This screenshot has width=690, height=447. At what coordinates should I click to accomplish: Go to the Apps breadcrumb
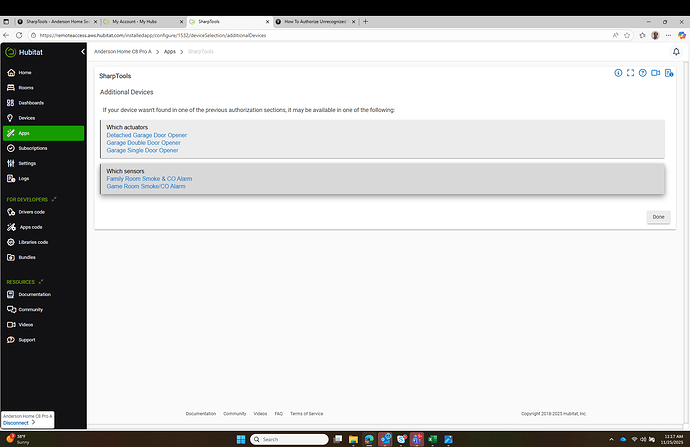[170, 51]
